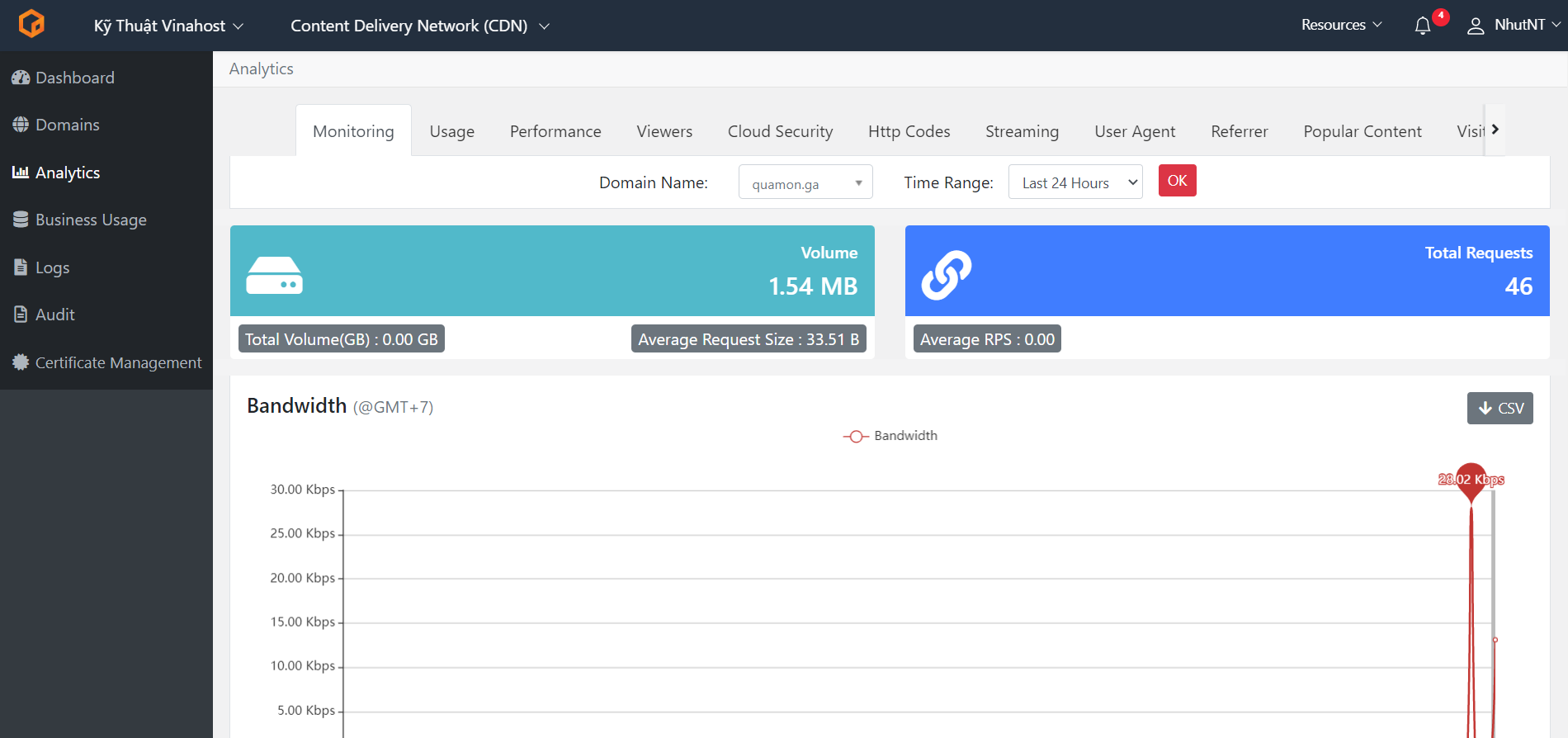Click the 28.02 Kbps peak marker
This screenshot has width=1568, height=738.
click(1471, 480)
